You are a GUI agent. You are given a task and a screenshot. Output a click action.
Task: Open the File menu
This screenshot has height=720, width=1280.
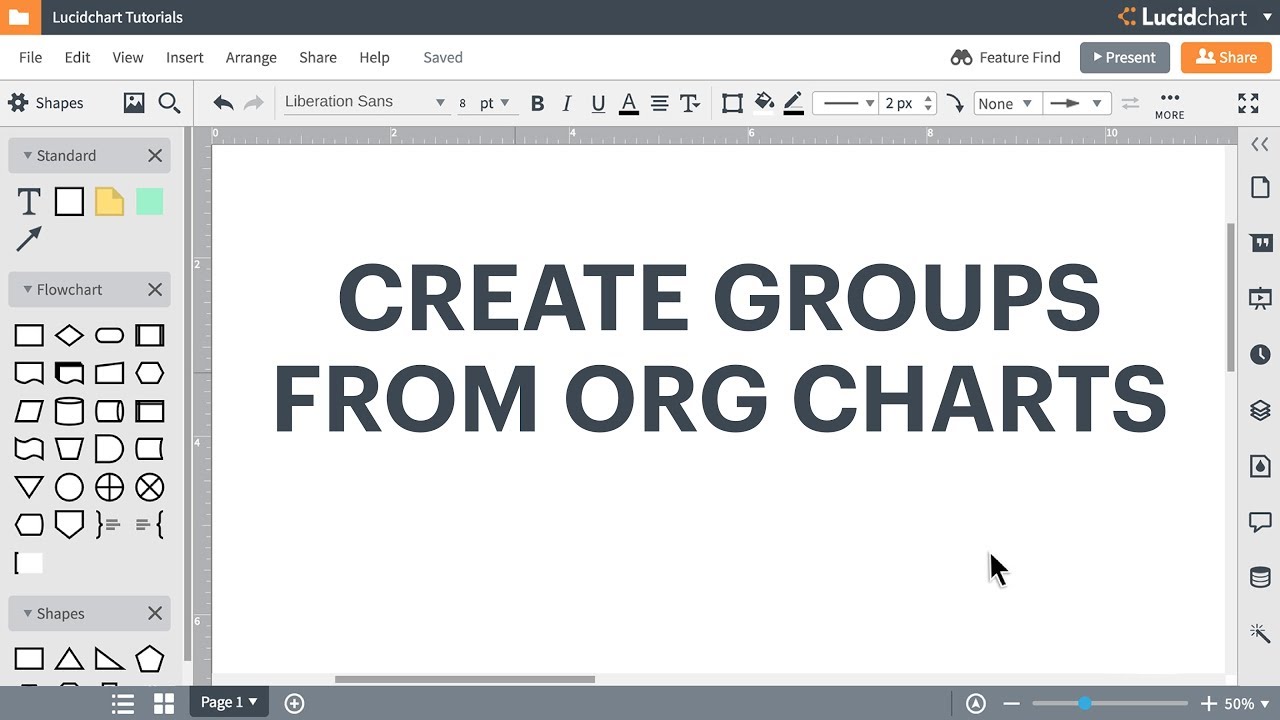[30, 57]
